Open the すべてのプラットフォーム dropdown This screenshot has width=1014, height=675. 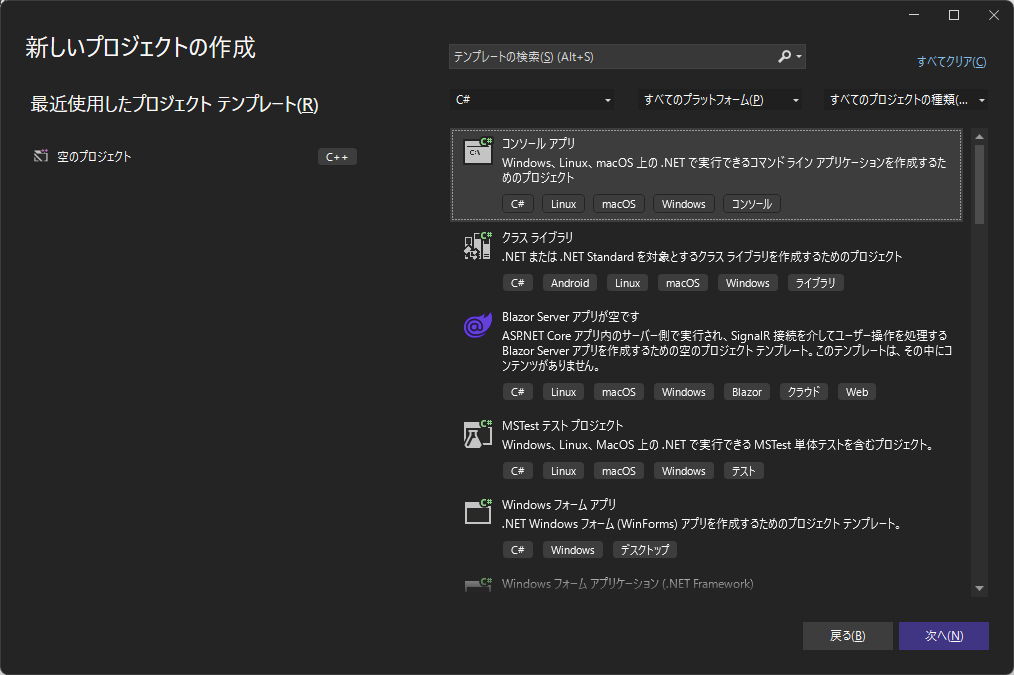720,100
